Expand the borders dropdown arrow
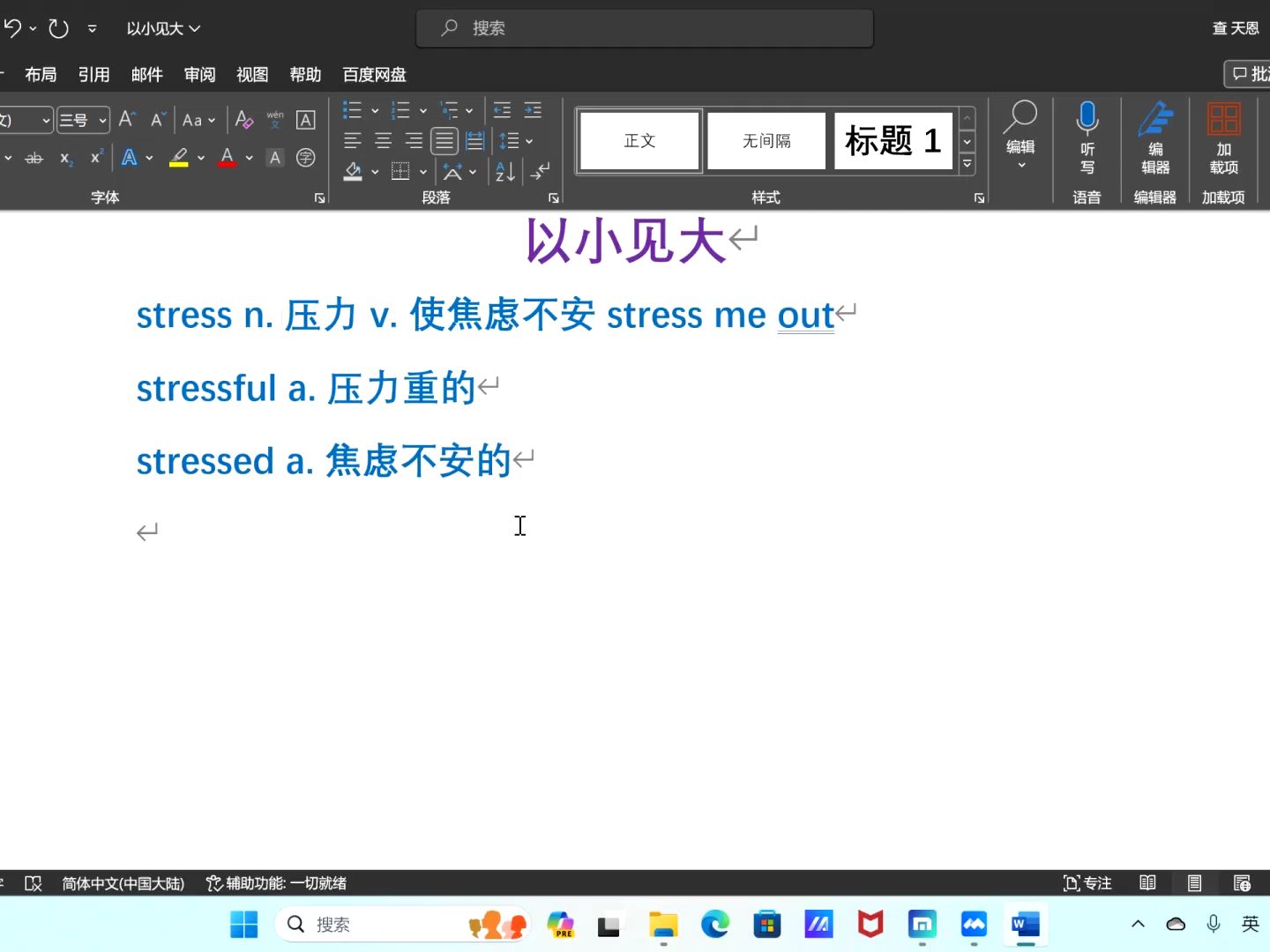 click(423, 171)
